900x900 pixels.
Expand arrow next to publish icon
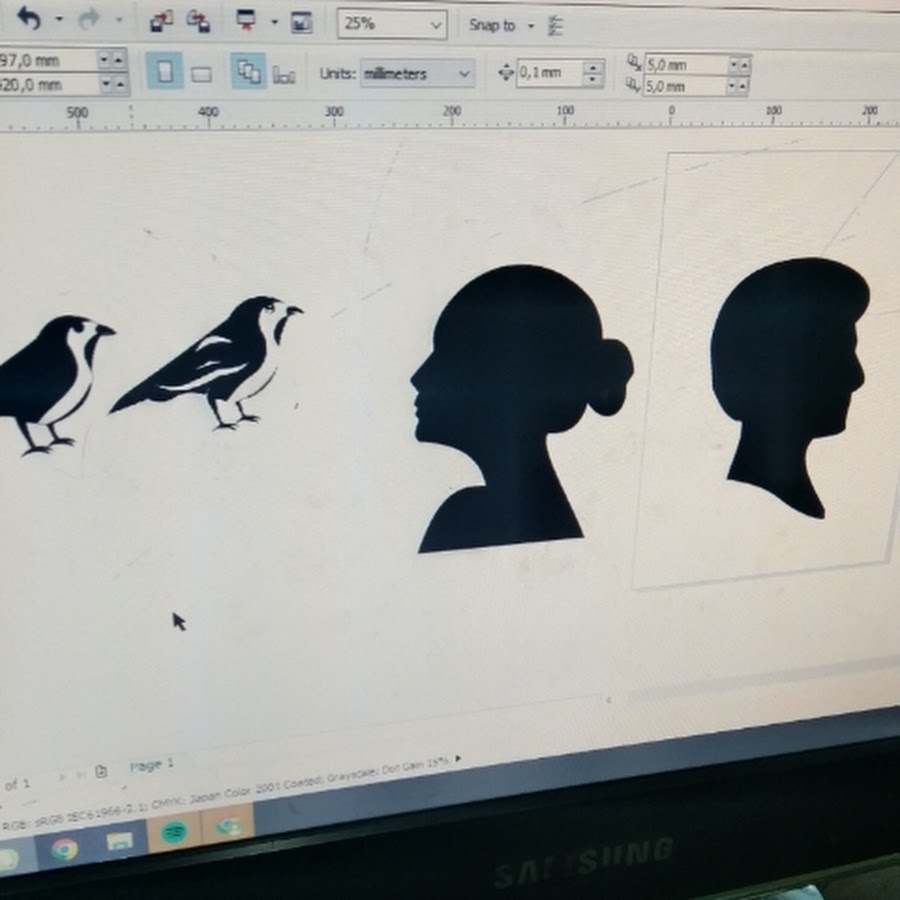pyautogui.click(x=274, y=22)
